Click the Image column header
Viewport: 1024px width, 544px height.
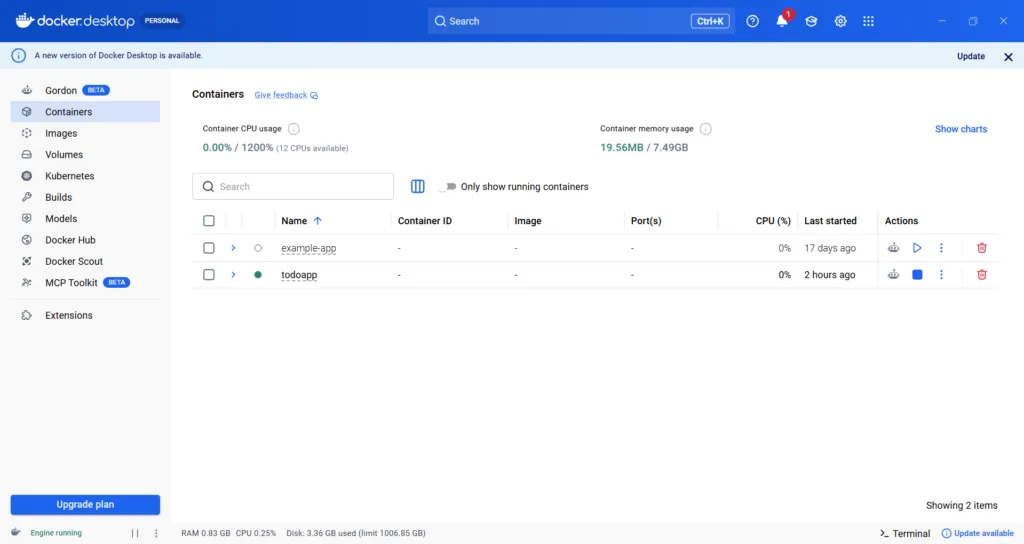click(x=528, y=221)
